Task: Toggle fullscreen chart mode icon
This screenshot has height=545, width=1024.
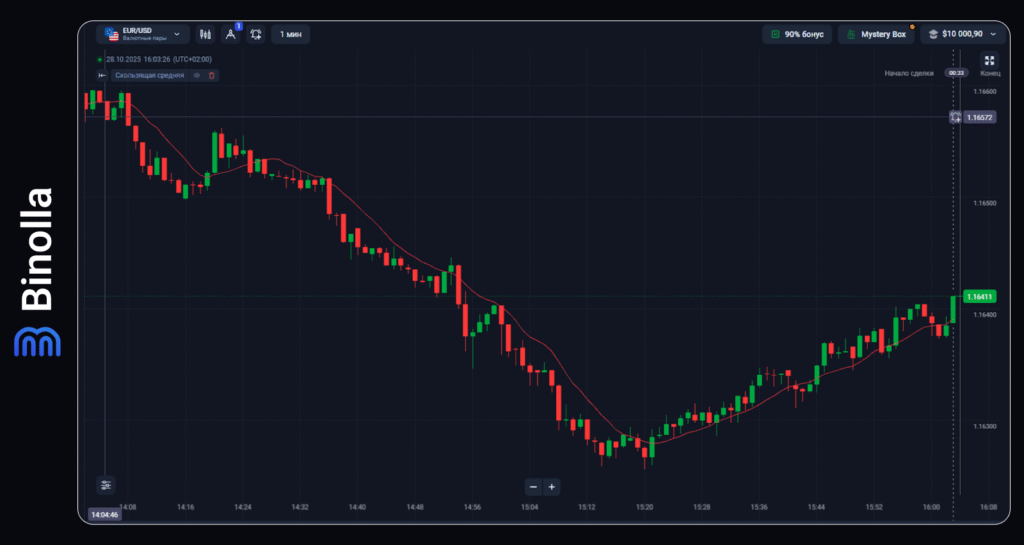Action: [989, 61]
